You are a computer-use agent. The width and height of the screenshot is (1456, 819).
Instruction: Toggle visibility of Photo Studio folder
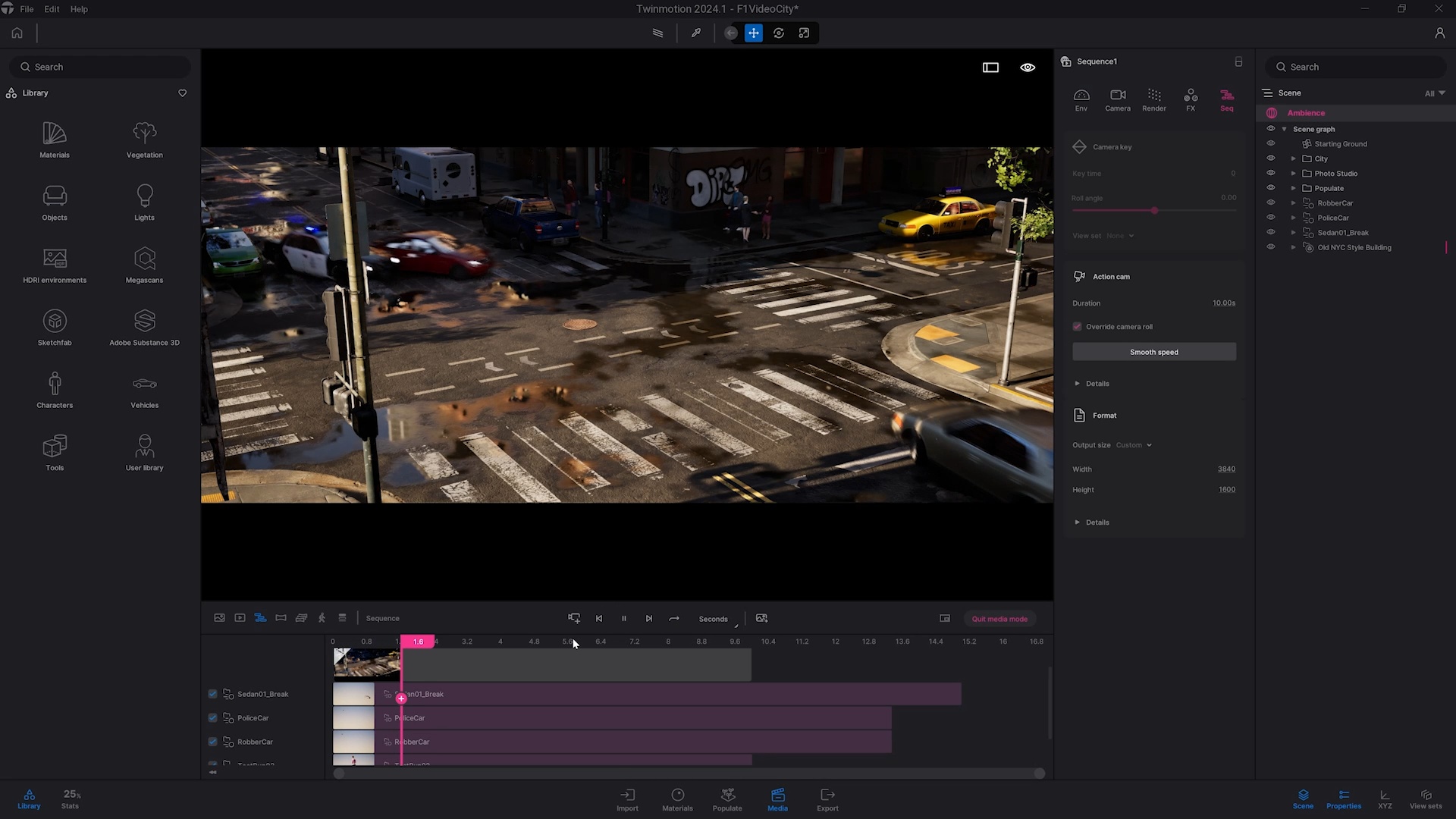click(1271, 173)
